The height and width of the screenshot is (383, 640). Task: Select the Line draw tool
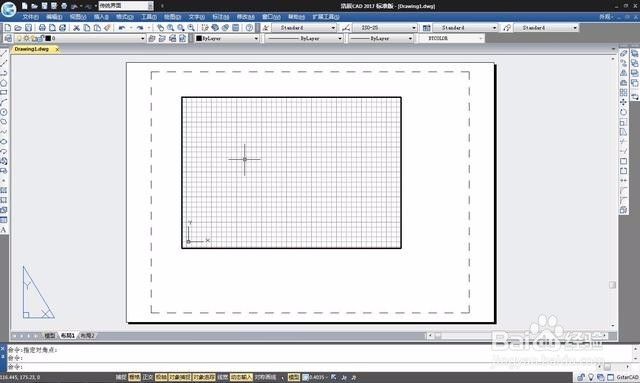[4, 53]
